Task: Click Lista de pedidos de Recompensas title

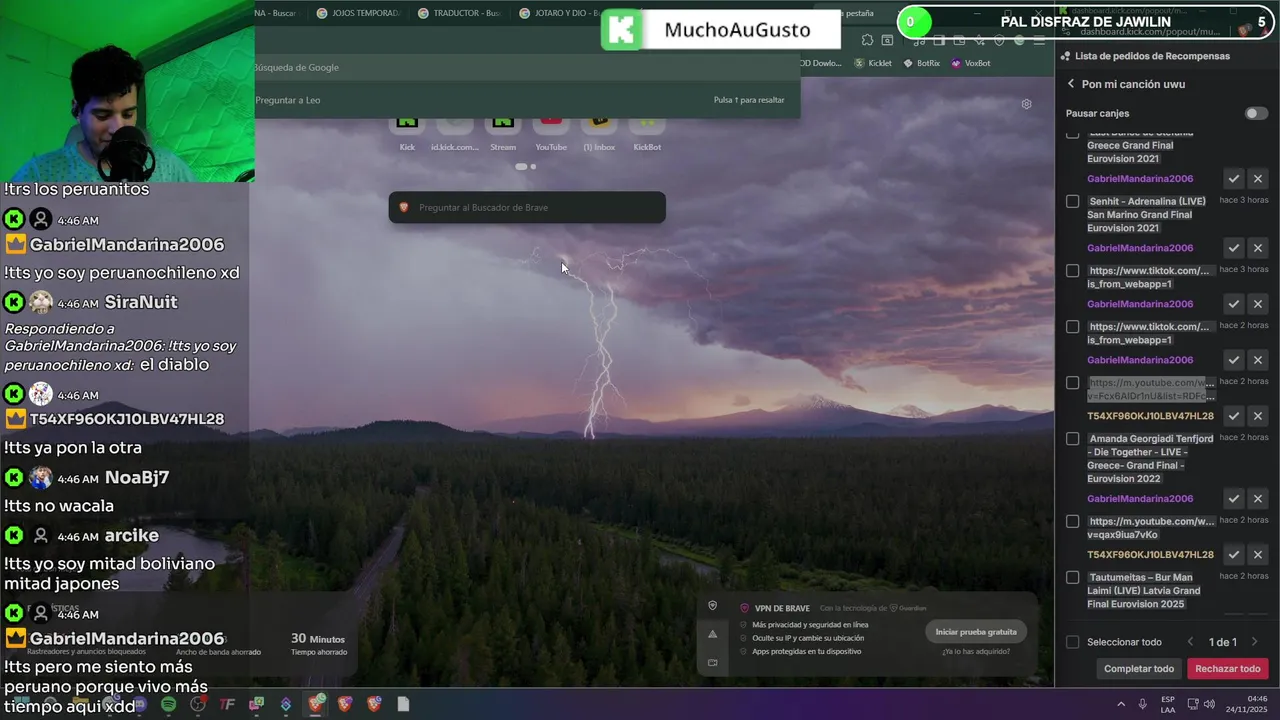Action: [x=1152, y=56]
